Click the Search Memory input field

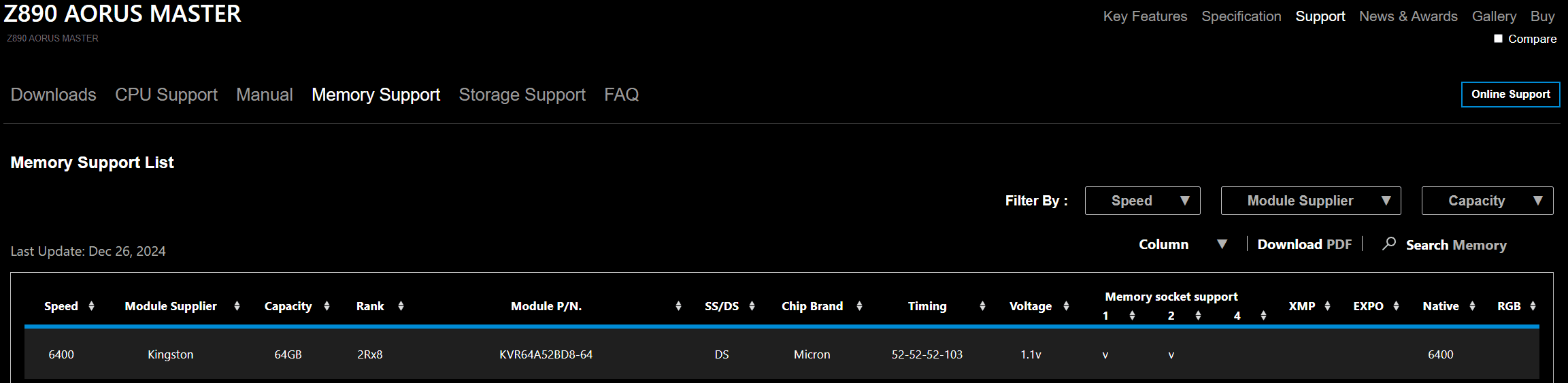point(1456,245)
